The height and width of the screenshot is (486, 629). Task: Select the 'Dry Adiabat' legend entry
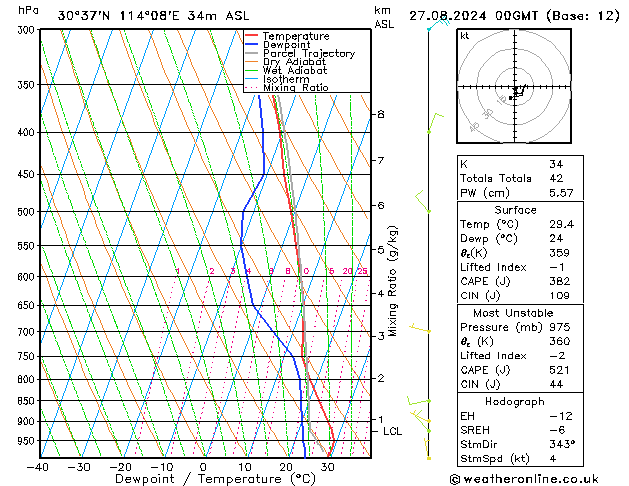pos(294,62)
